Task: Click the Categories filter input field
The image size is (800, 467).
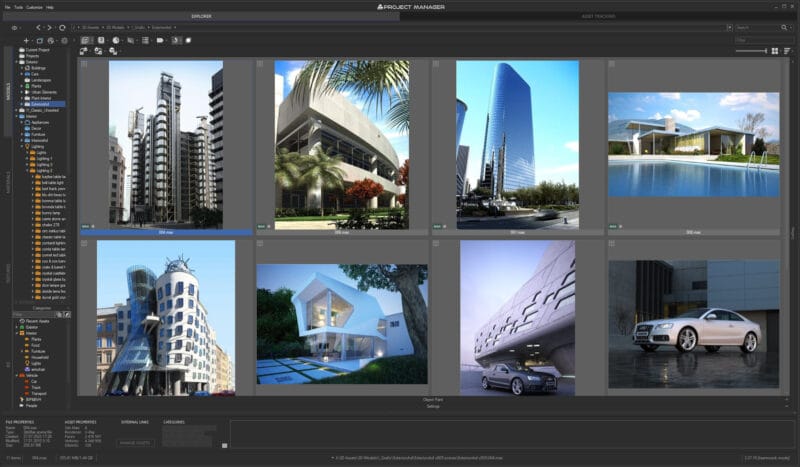Action: click(x=34, y=315)
